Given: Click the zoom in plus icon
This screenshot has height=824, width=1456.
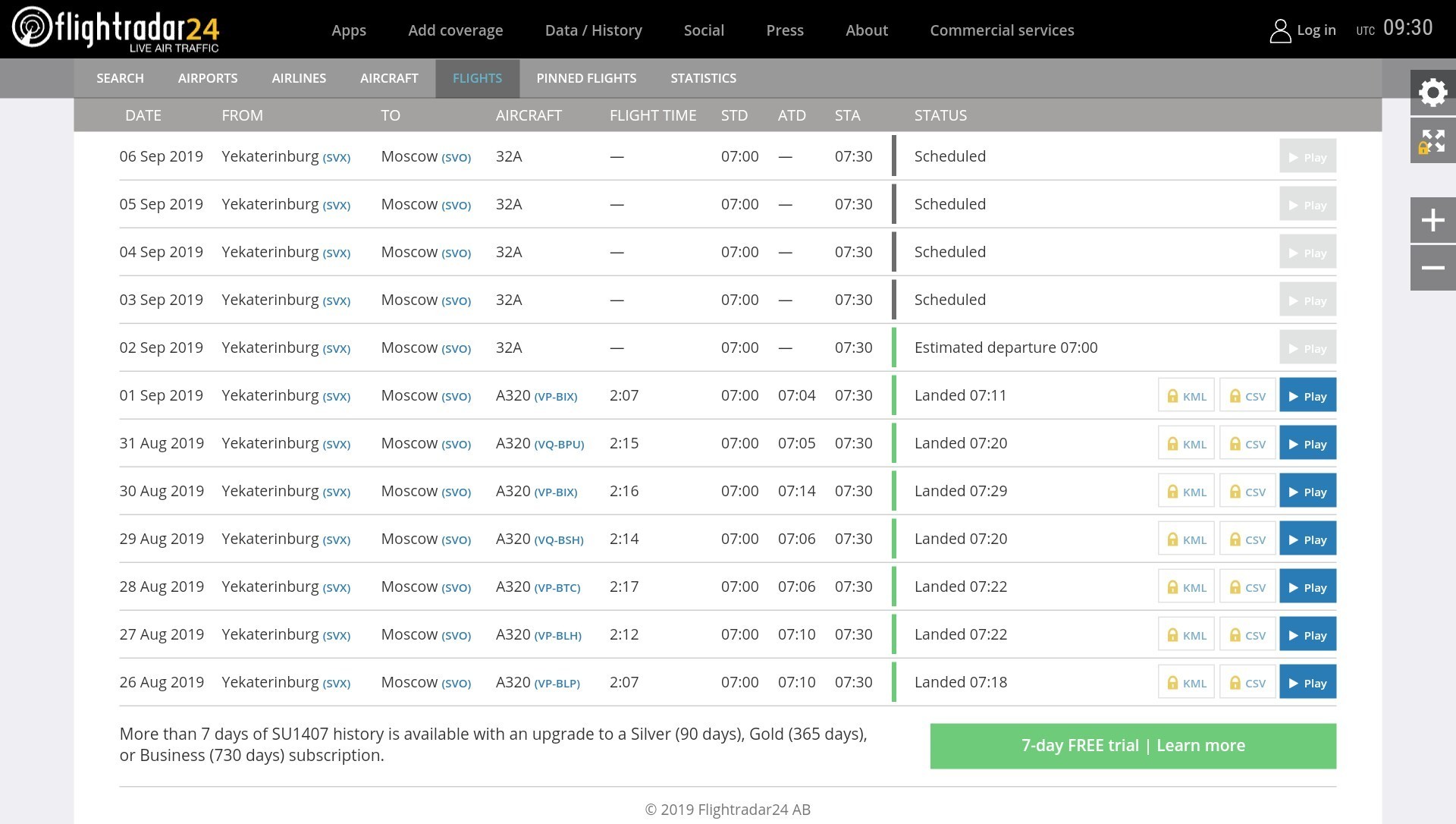Looking at the screenshot, I should click(x=1432, y=221).
